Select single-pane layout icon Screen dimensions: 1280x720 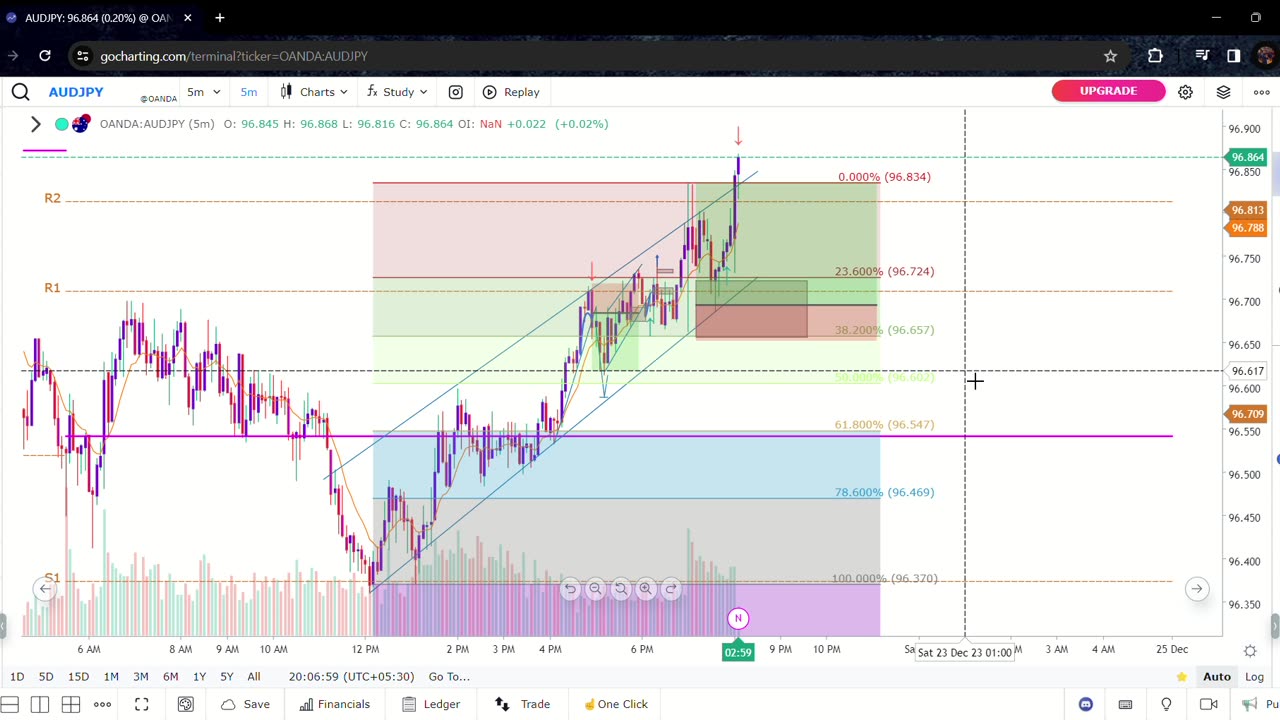pos(9,704)
